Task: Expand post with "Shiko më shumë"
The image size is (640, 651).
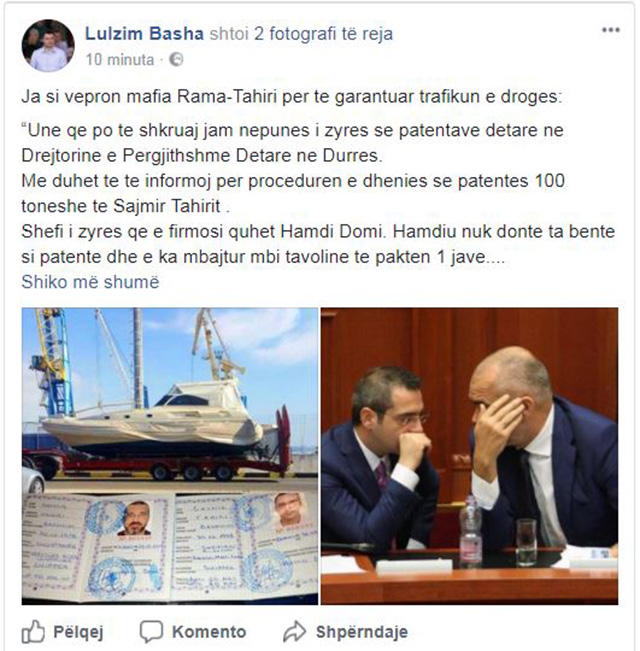Action: 90,282
